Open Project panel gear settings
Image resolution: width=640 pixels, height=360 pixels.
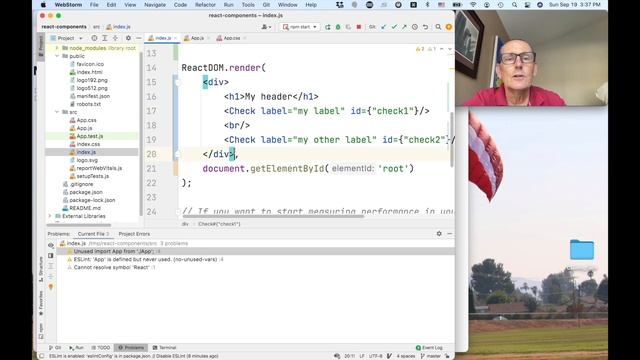[x=128, y=38]
